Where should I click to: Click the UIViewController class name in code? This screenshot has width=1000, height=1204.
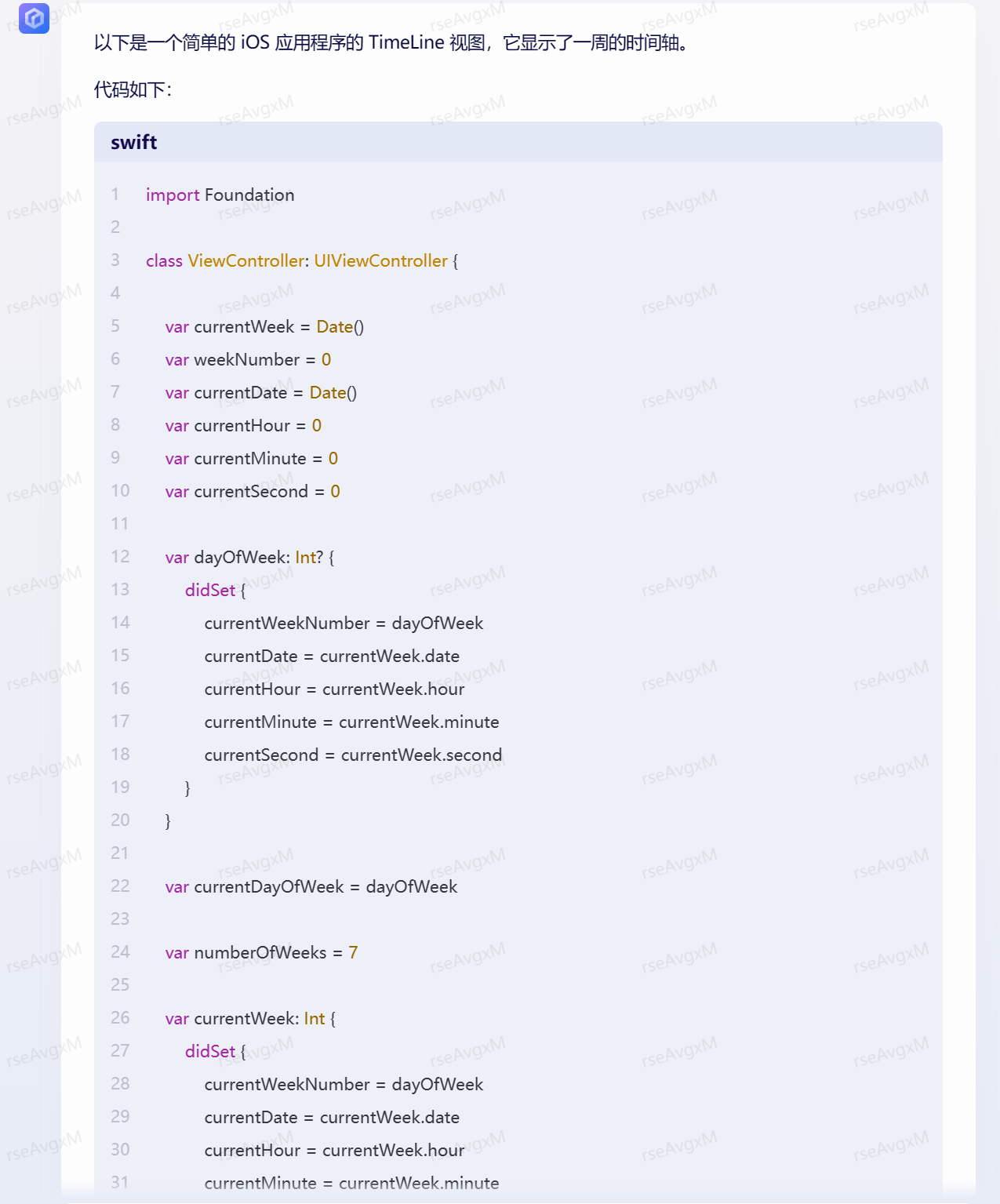tap(380, 260)
